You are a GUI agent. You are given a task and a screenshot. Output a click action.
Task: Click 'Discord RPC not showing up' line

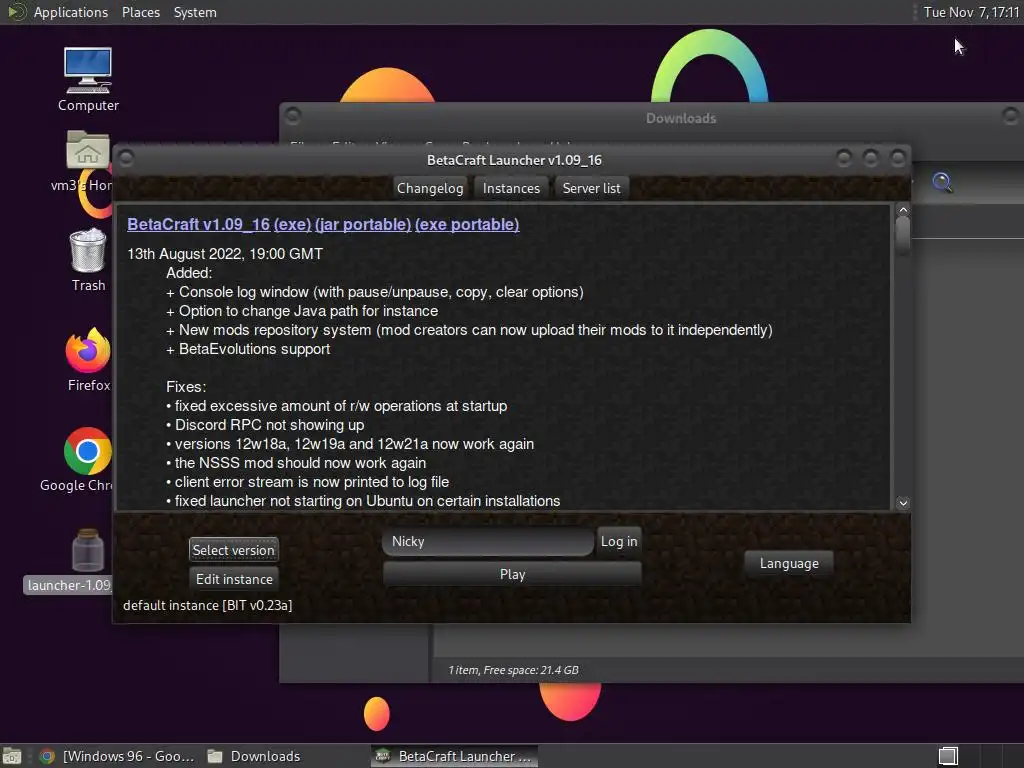pos(265,424)
